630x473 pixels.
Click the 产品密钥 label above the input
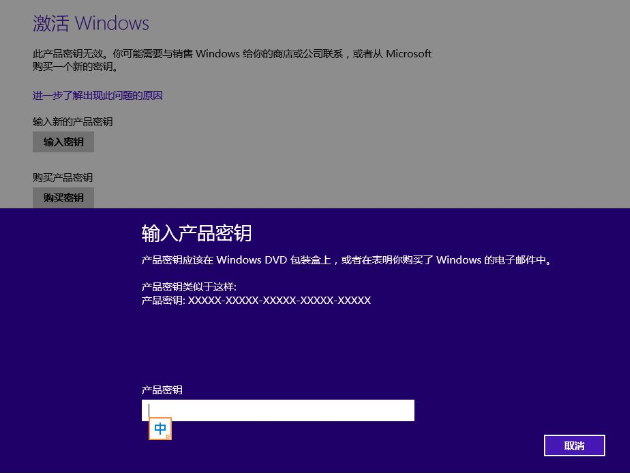point(162,389)
